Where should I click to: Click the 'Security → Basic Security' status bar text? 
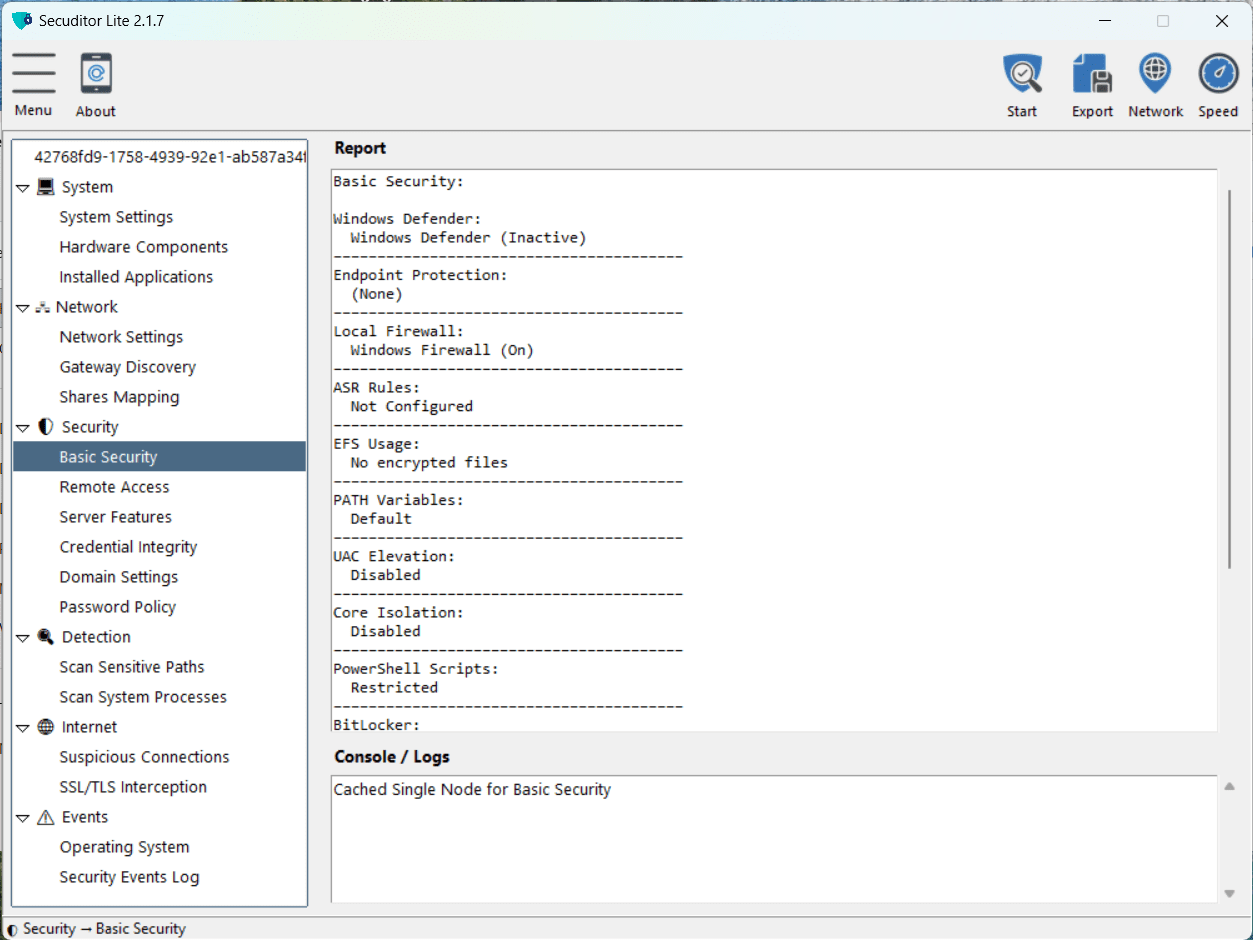click(x=104, y=928)
